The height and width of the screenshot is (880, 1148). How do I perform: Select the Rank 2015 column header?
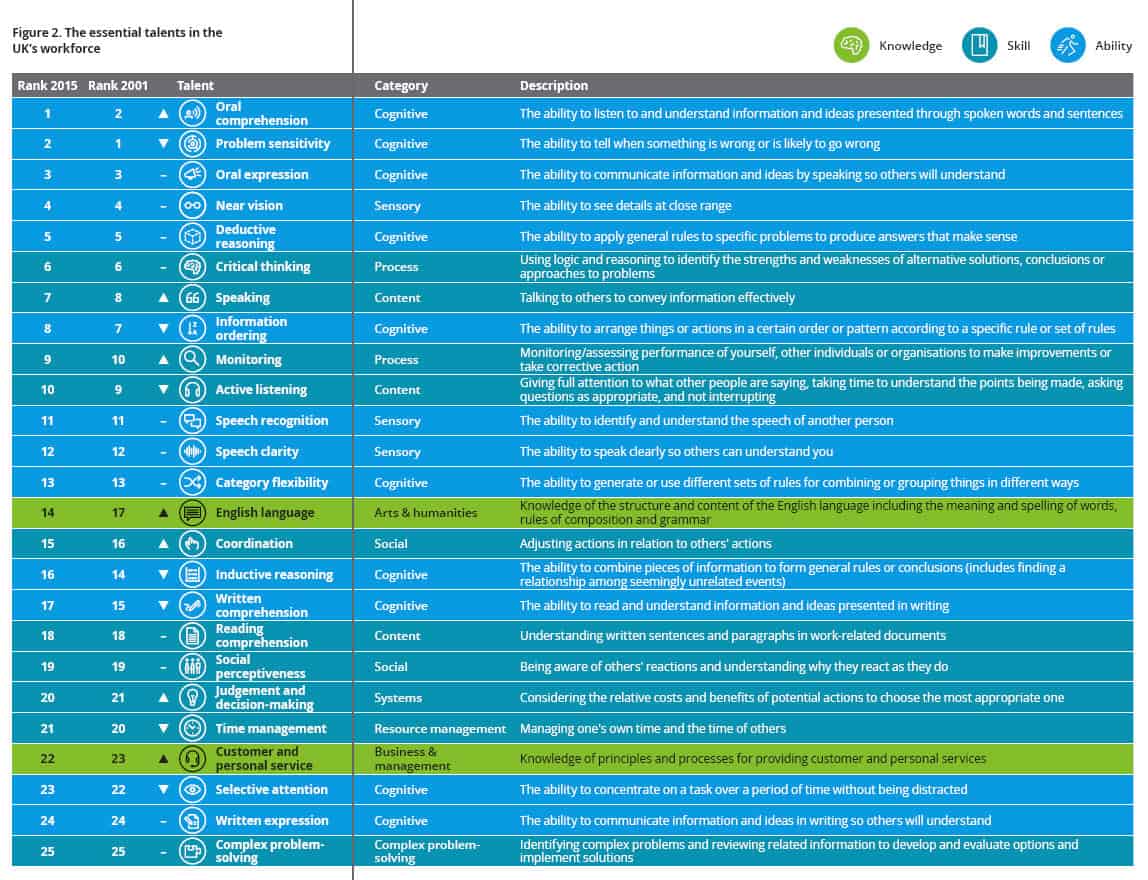coord(47,86)
